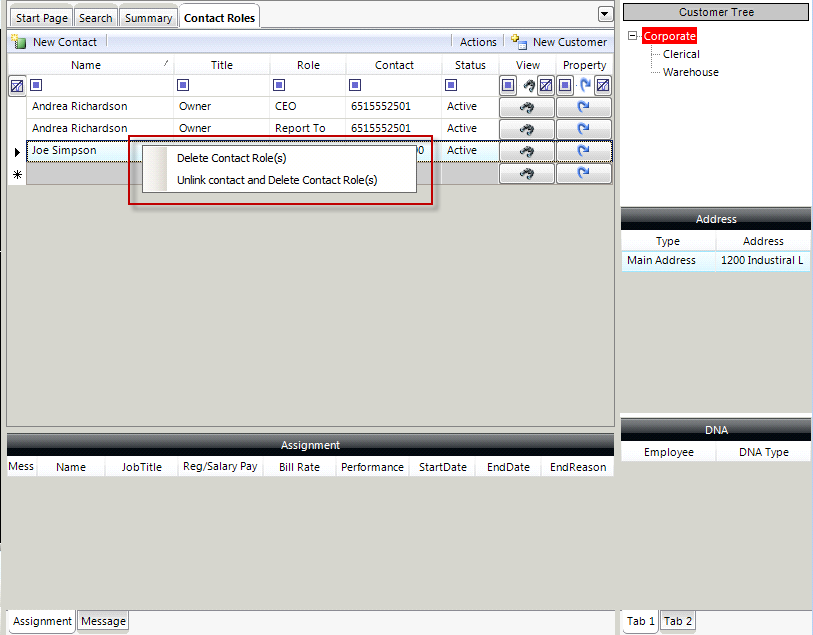Viewport: 813px width, 635px height.
Task: Switch to the Summary tab
Action: (148, 18)
